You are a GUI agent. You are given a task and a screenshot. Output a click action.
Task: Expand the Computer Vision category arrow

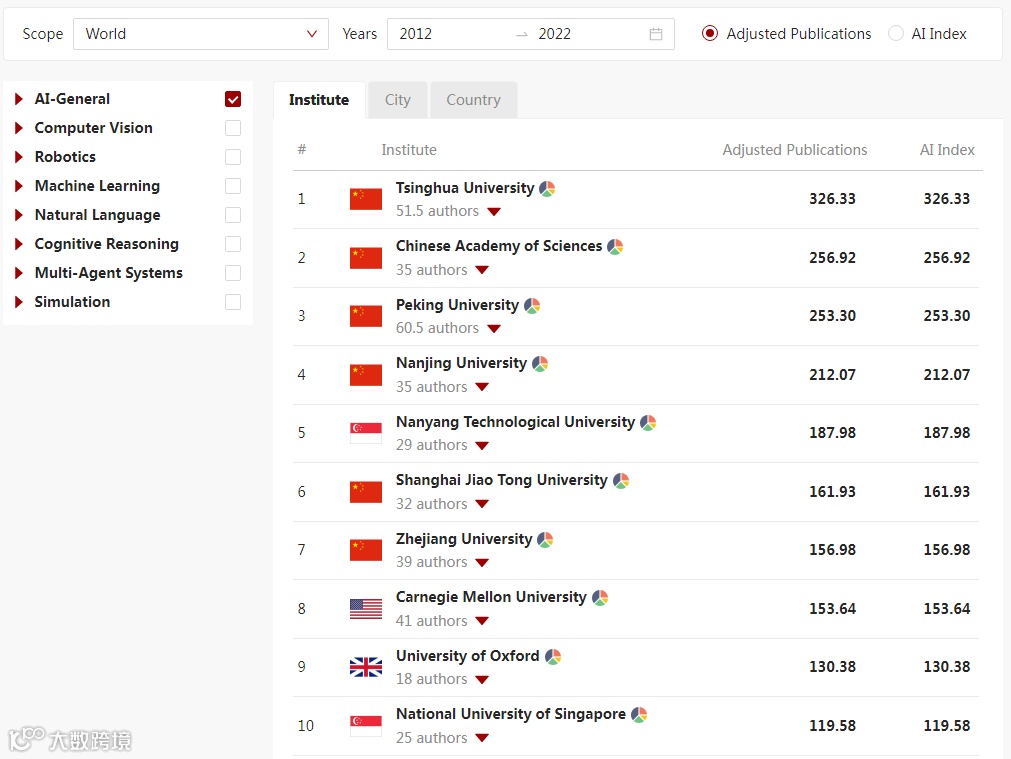[x=19, y=128]
